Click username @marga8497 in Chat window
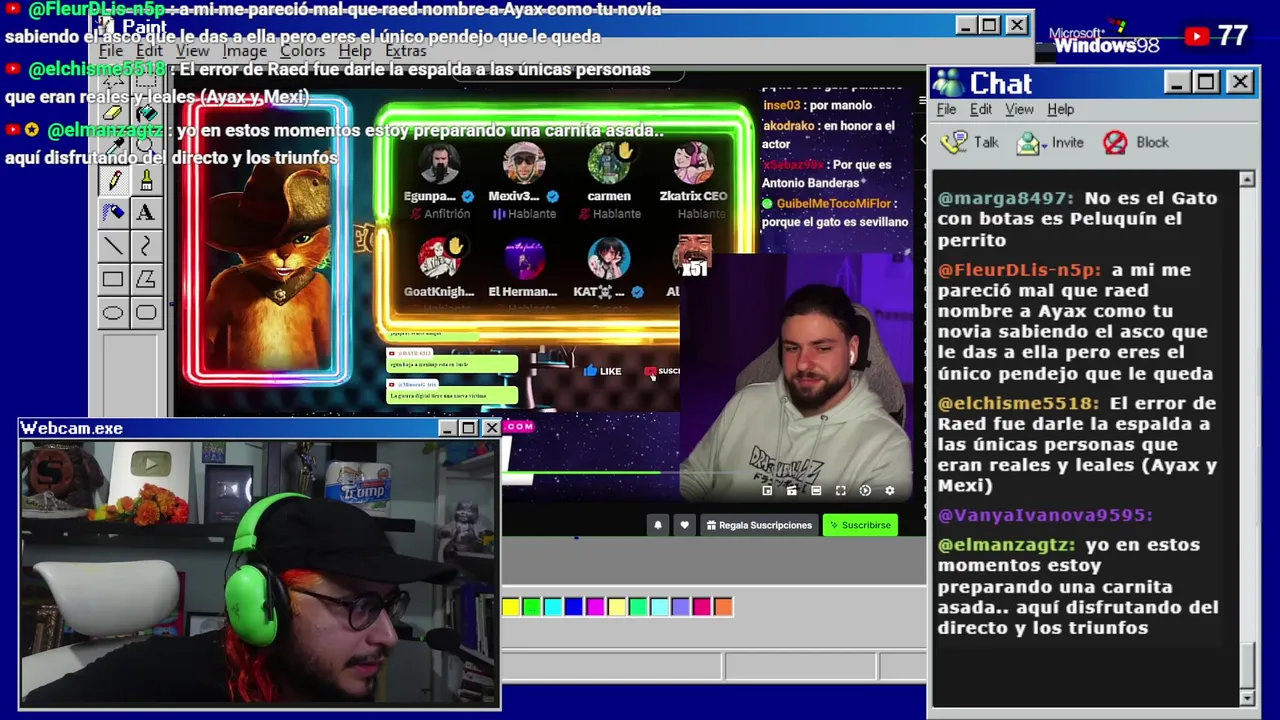Screen dimensions: 1280x720 pos(1005,198)
